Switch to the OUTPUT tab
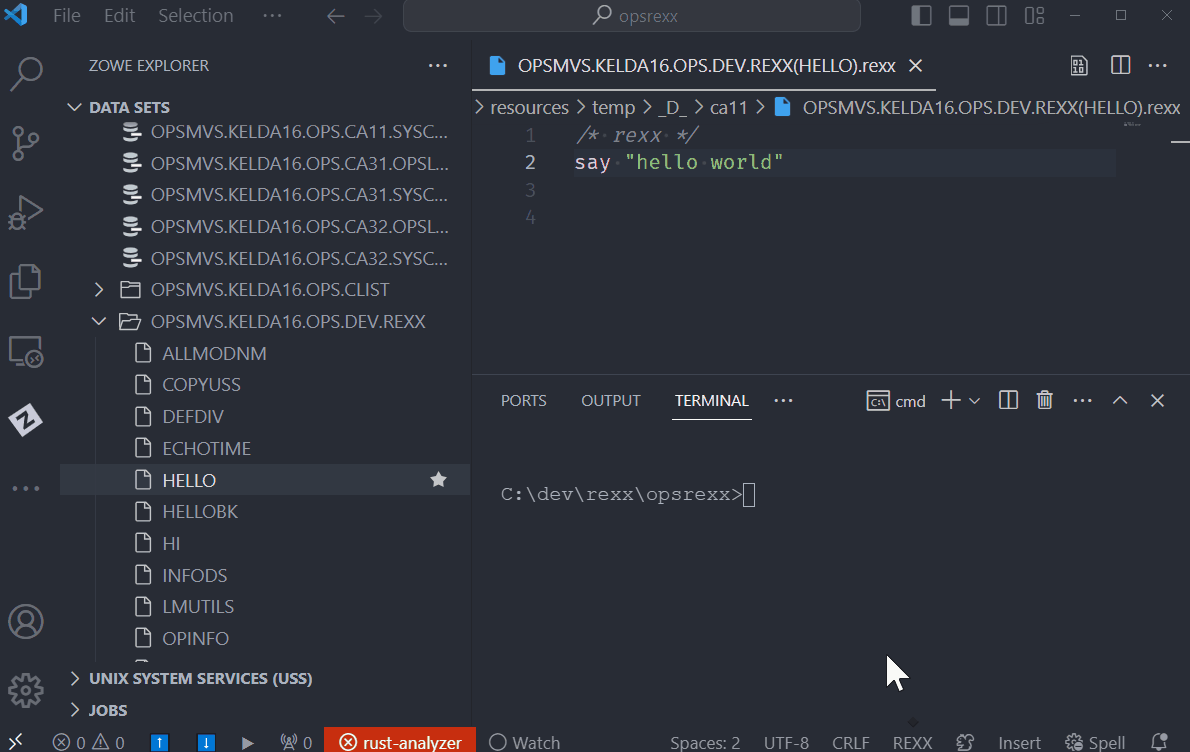The width and height of the screenshot is (1190, 752). click(610, 399)
